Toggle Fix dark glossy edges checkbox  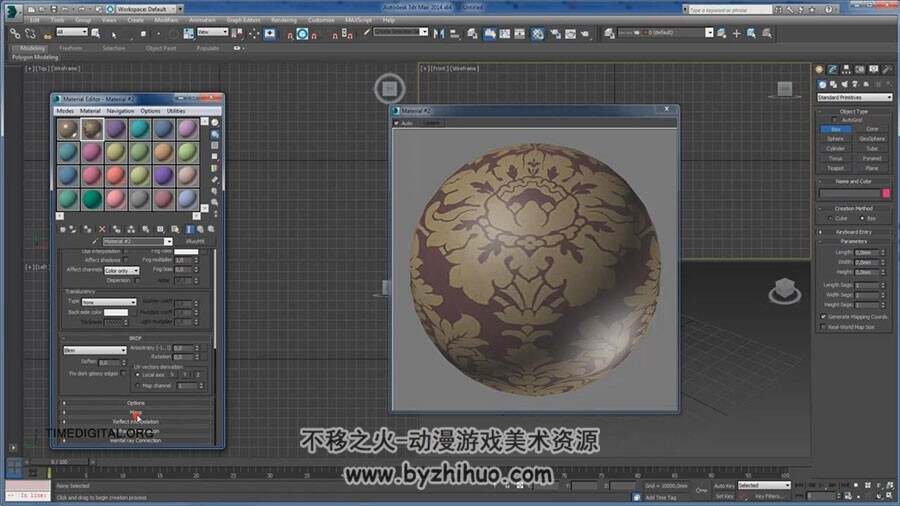coord(123,373)
